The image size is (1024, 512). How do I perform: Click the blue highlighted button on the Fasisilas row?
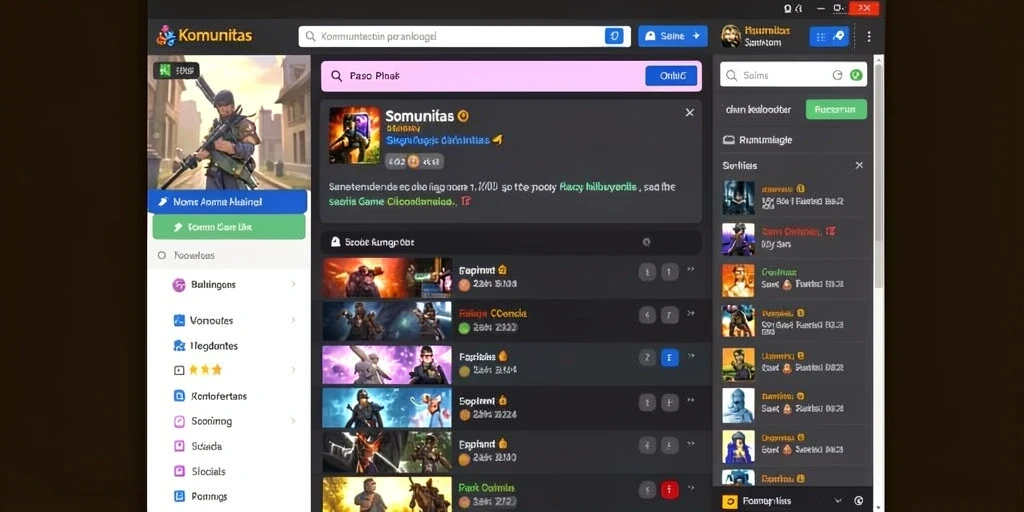669,357
